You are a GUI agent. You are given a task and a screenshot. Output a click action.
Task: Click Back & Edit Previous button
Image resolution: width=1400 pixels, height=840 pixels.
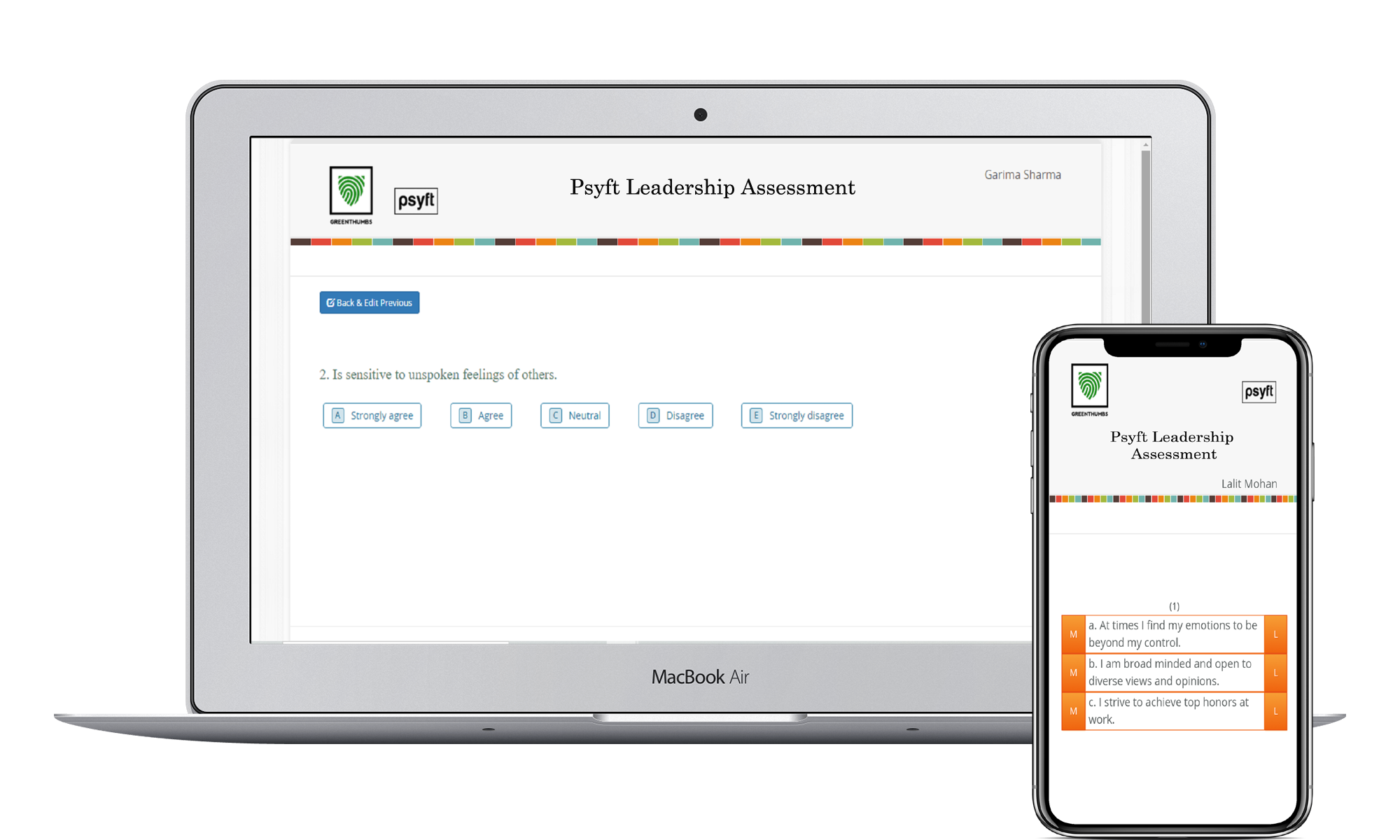pyautogui.click(x=369, y=304)
